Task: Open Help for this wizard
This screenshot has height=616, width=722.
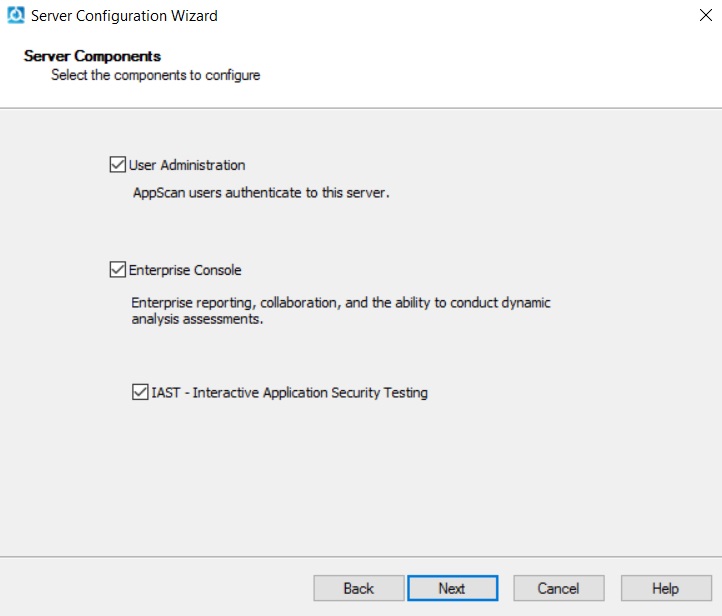Action: point(665,588)
